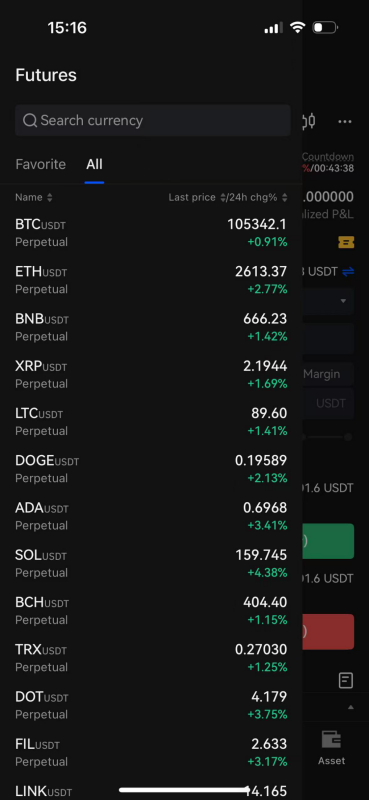This screenshot has width=370, height=801.
Task: Sort by 24h chg% arrows
Action: coord(285,197)
